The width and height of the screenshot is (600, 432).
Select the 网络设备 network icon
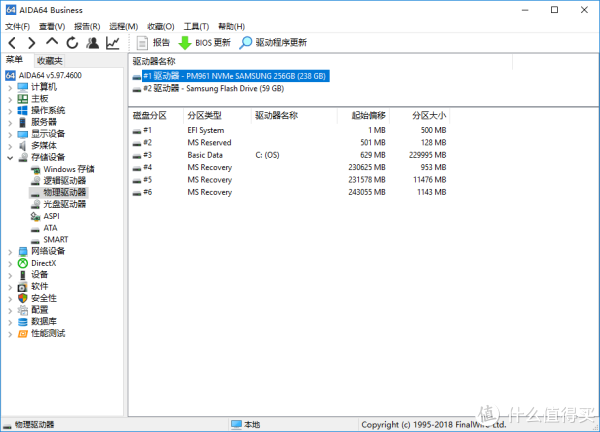(x=23, y=251)
